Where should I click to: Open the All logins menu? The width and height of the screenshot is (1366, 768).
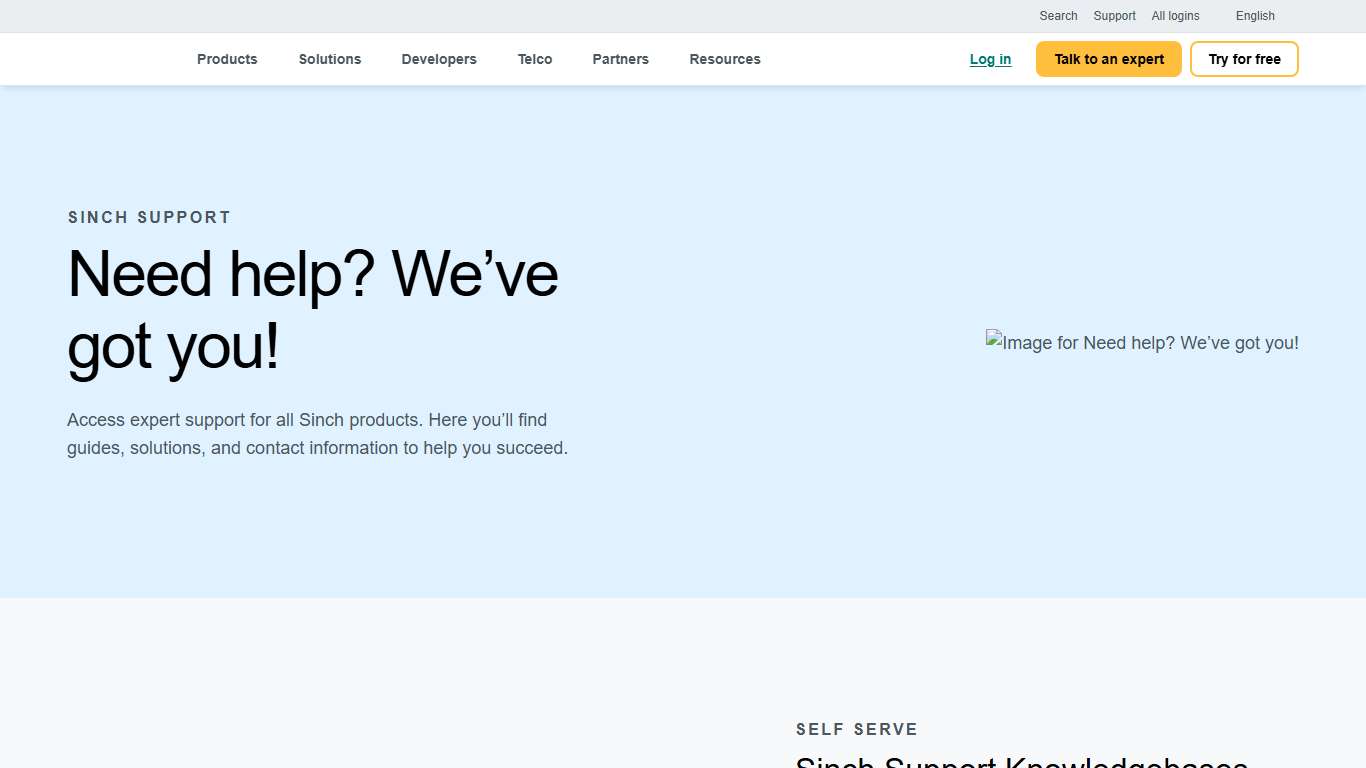(1175, 16)
